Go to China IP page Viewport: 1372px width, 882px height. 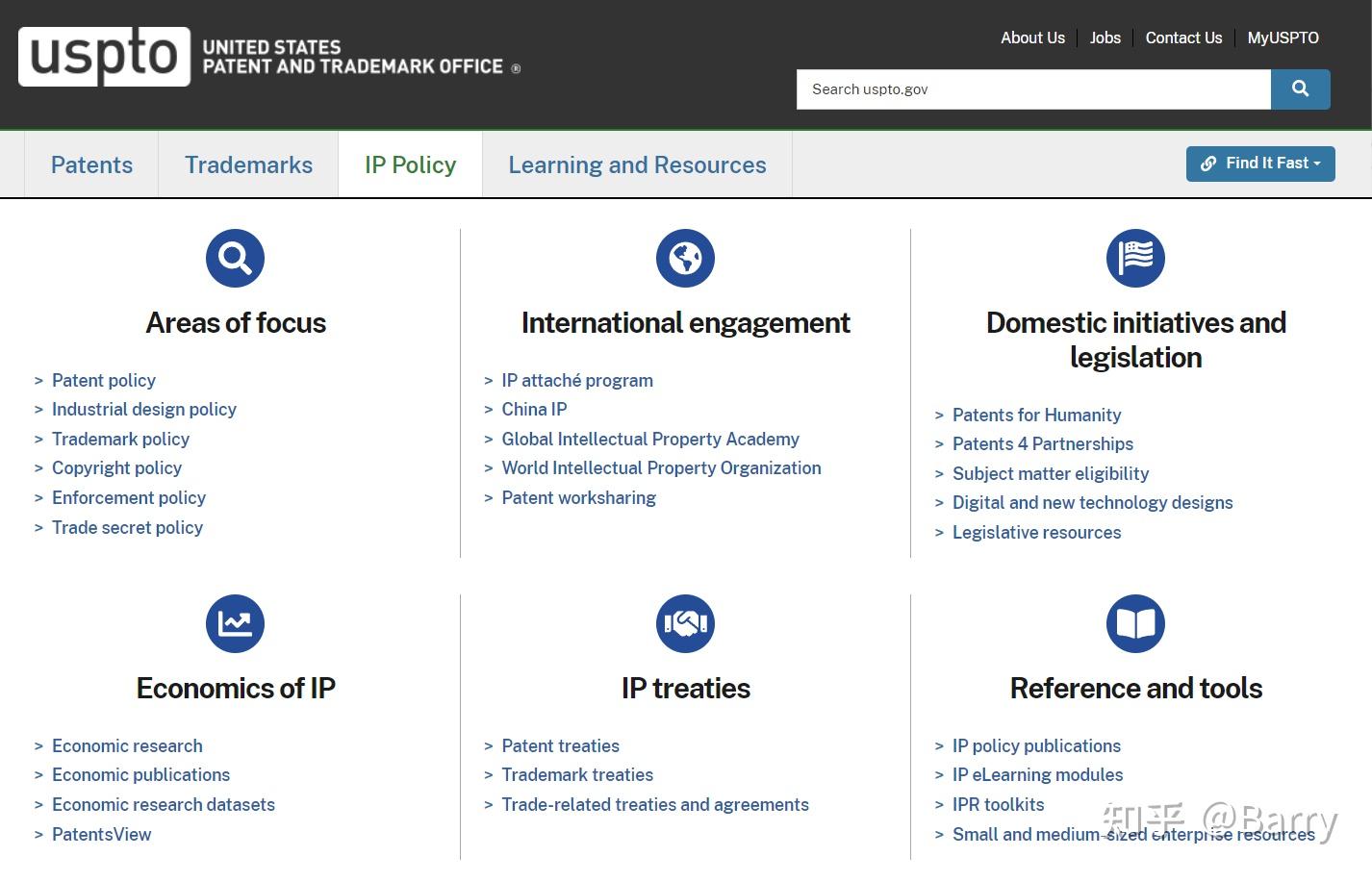[534, 409]
